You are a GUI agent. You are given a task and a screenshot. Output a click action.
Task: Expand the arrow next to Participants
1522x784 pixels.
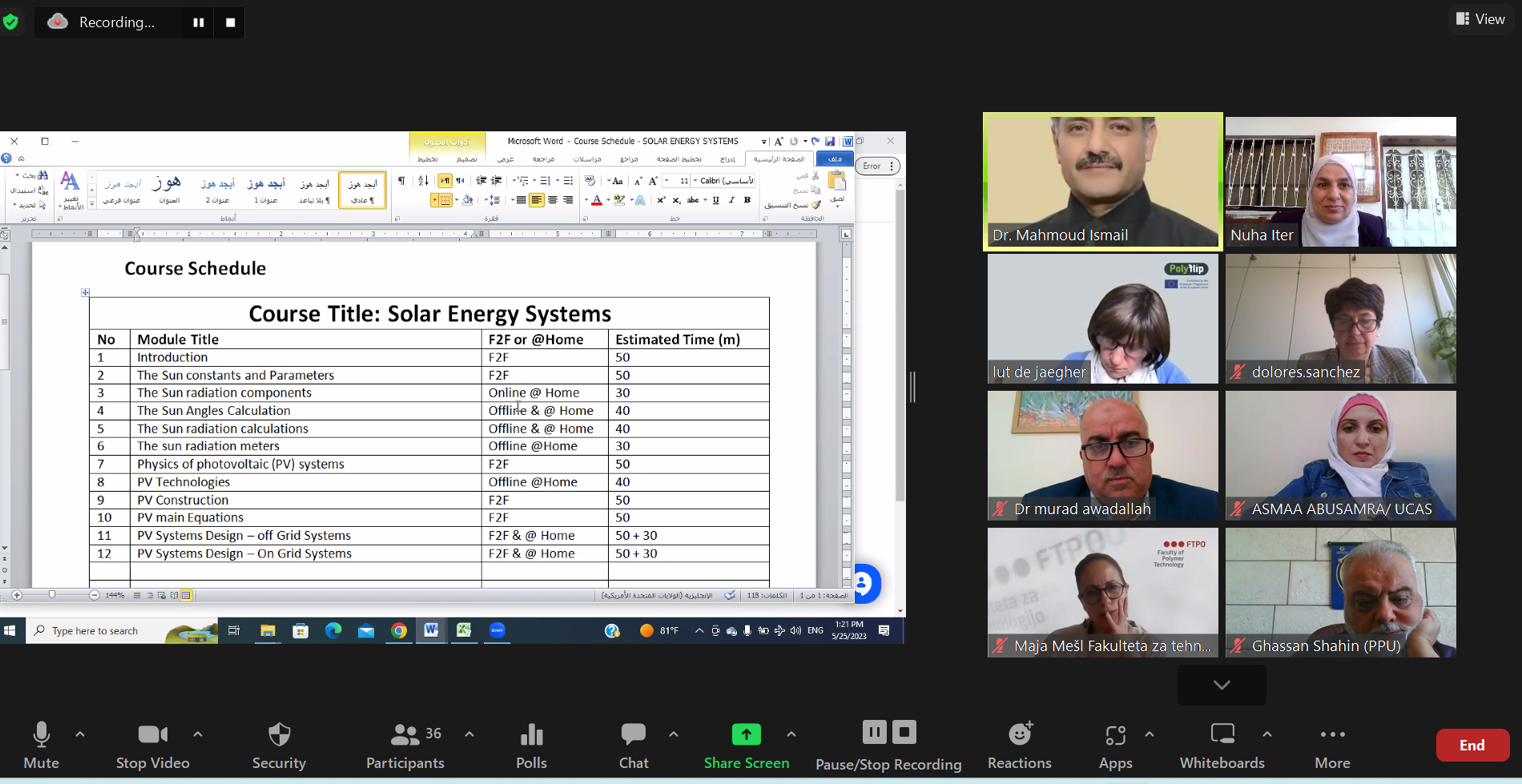(469, 734)
